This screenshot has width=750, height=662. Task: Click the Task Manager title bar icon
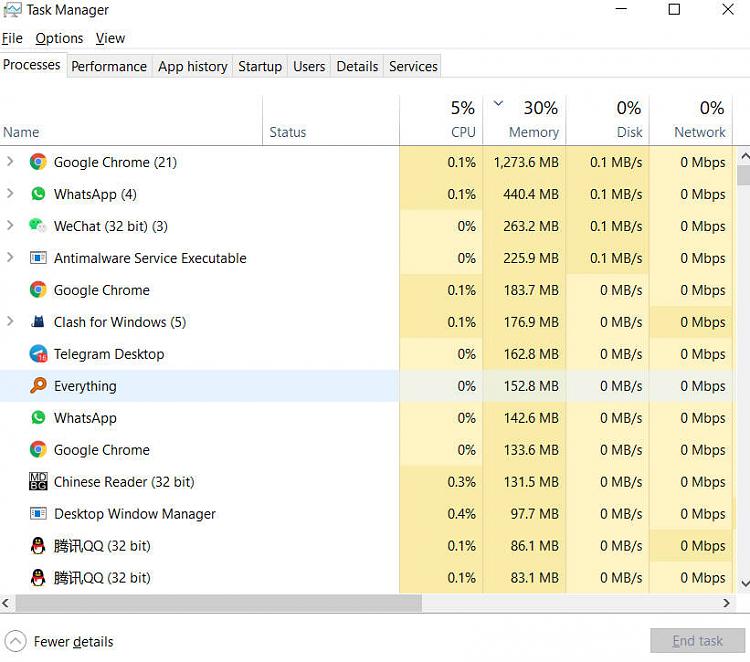12,10
